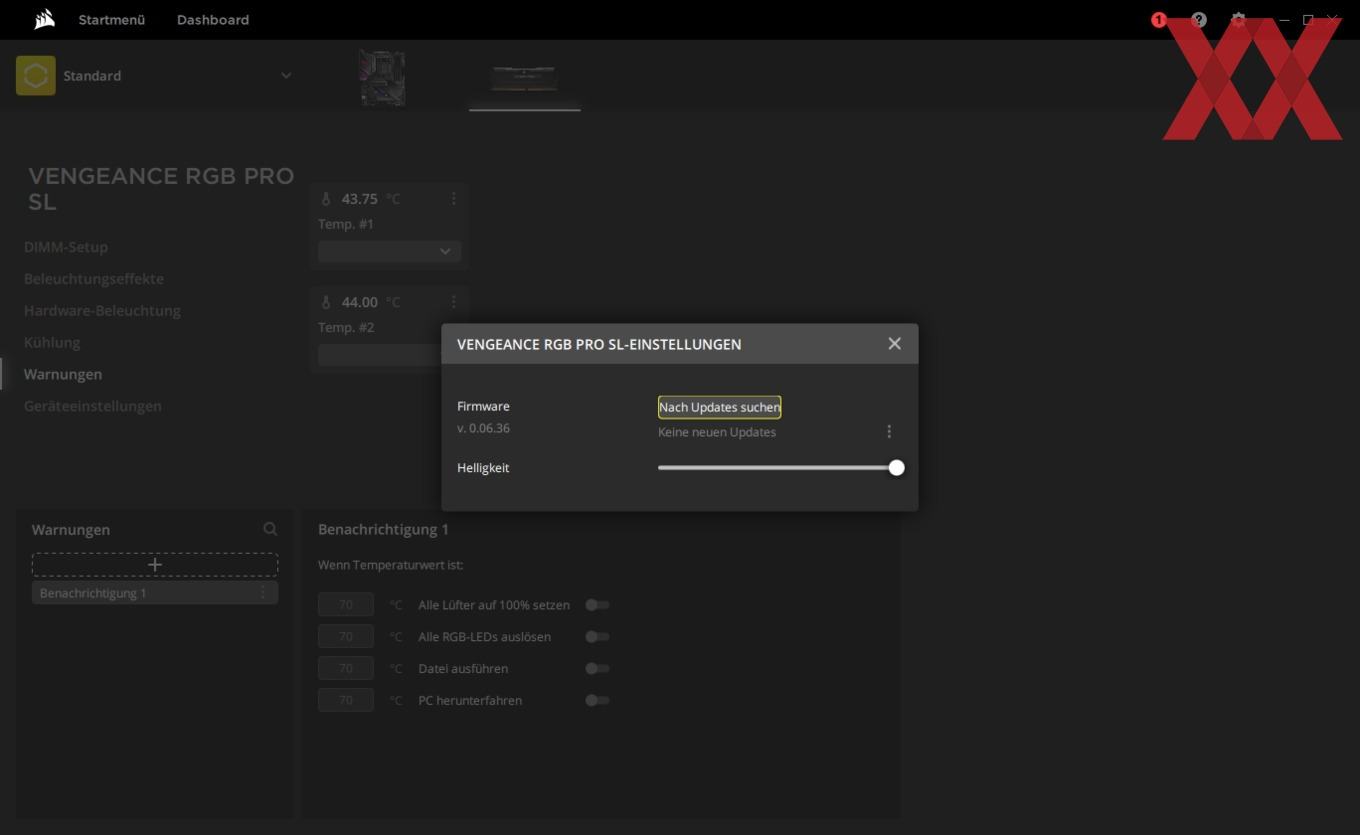Click thermometer icon of Temp. #1

[326, 199]
